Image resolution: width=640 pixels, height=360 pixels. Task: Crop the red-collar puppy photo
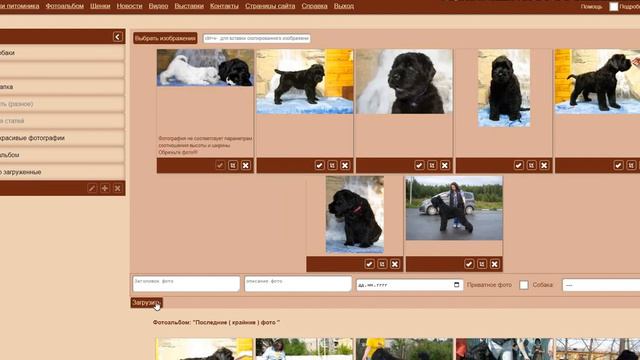[382, 264]
